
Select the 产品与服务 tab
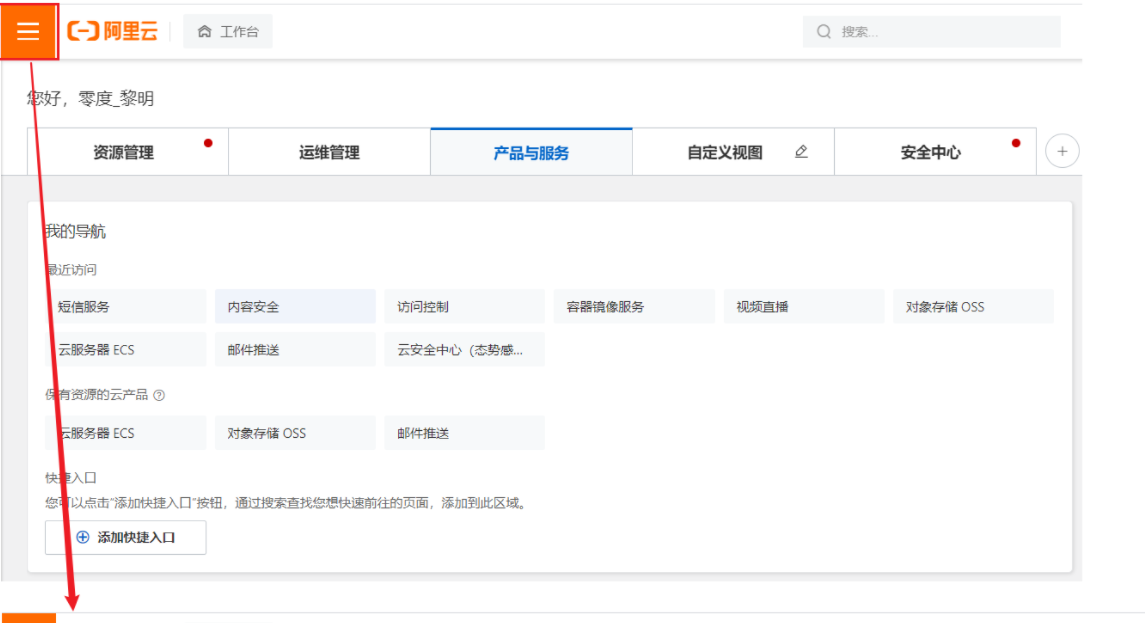click(x=531, y=152)
